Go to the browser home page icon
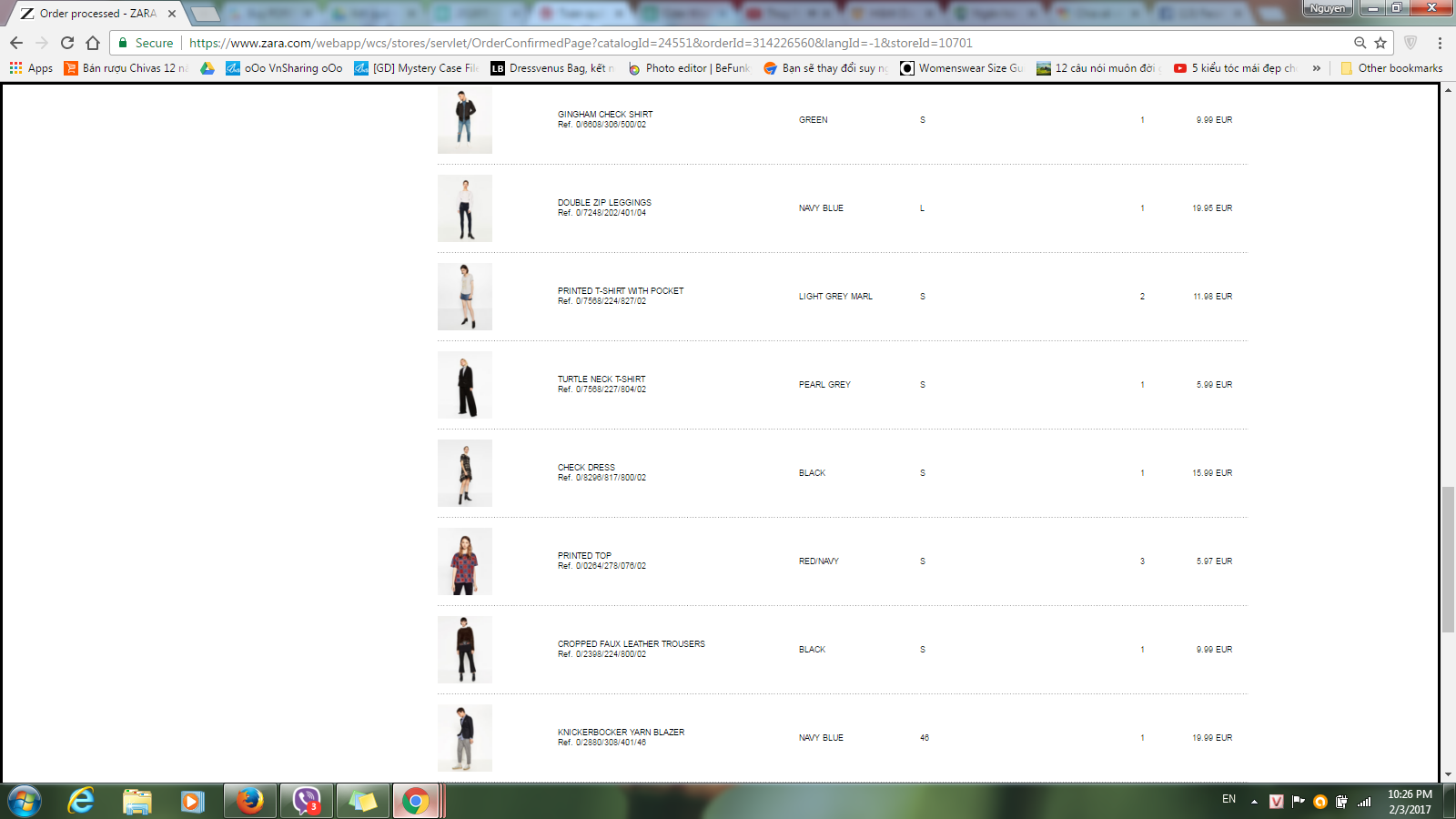 coord(93,43)
